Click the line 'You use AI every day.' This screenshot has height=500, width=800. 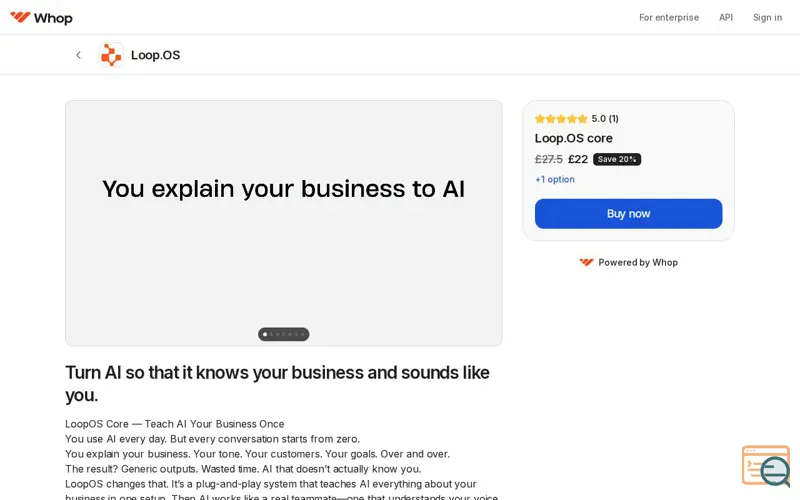[116, 439]
